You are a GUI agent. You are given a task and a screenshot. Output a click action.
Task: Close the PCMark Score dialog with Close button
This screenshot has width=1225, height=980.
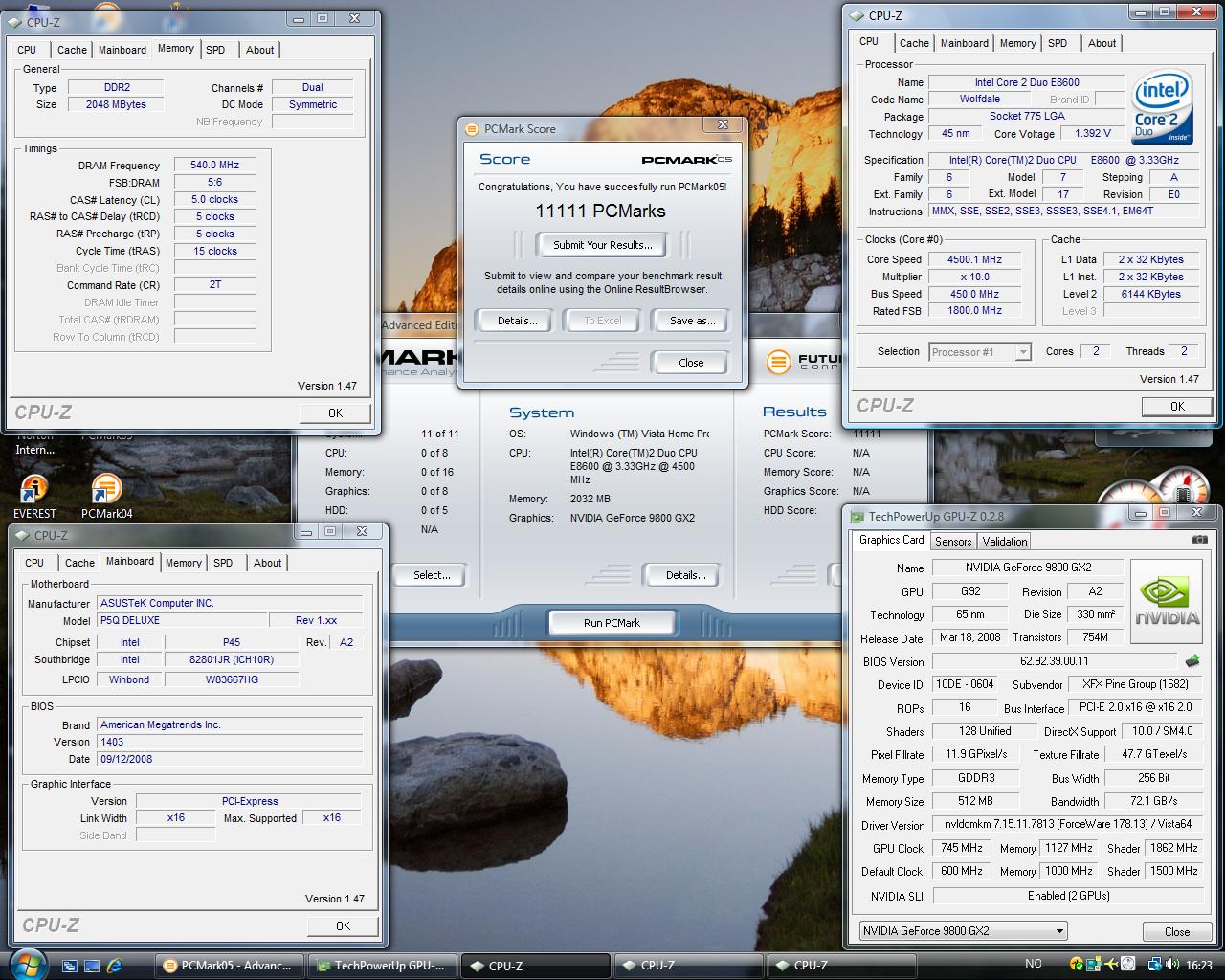point(691,363)
